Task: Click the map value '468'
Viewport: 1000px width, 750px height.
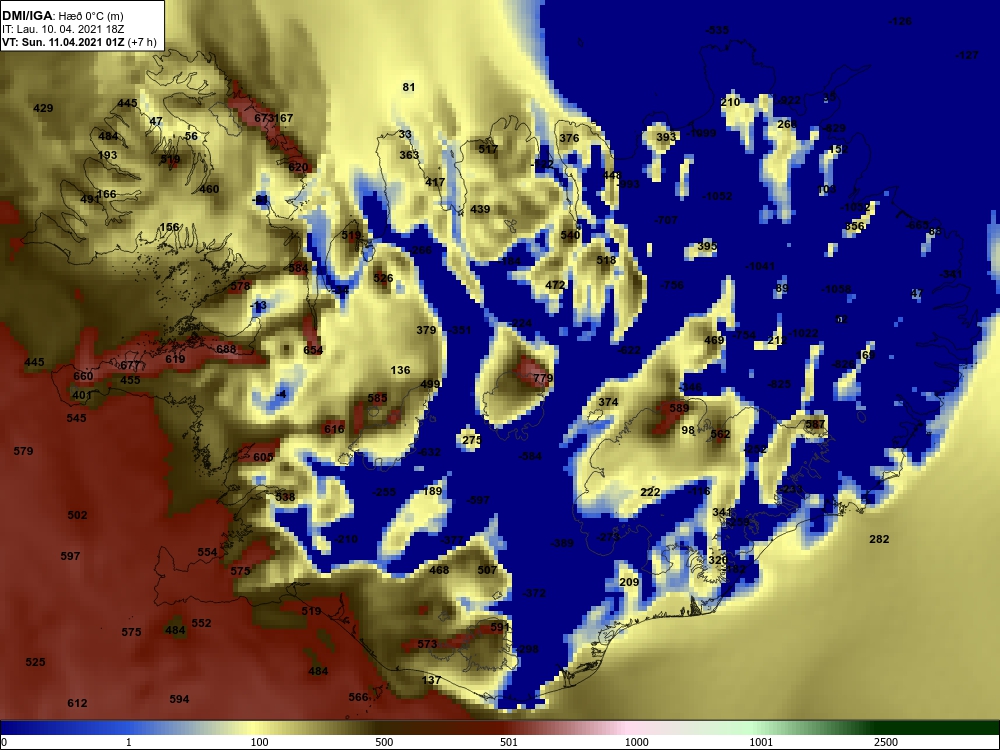Action: (x=439, y=570)
